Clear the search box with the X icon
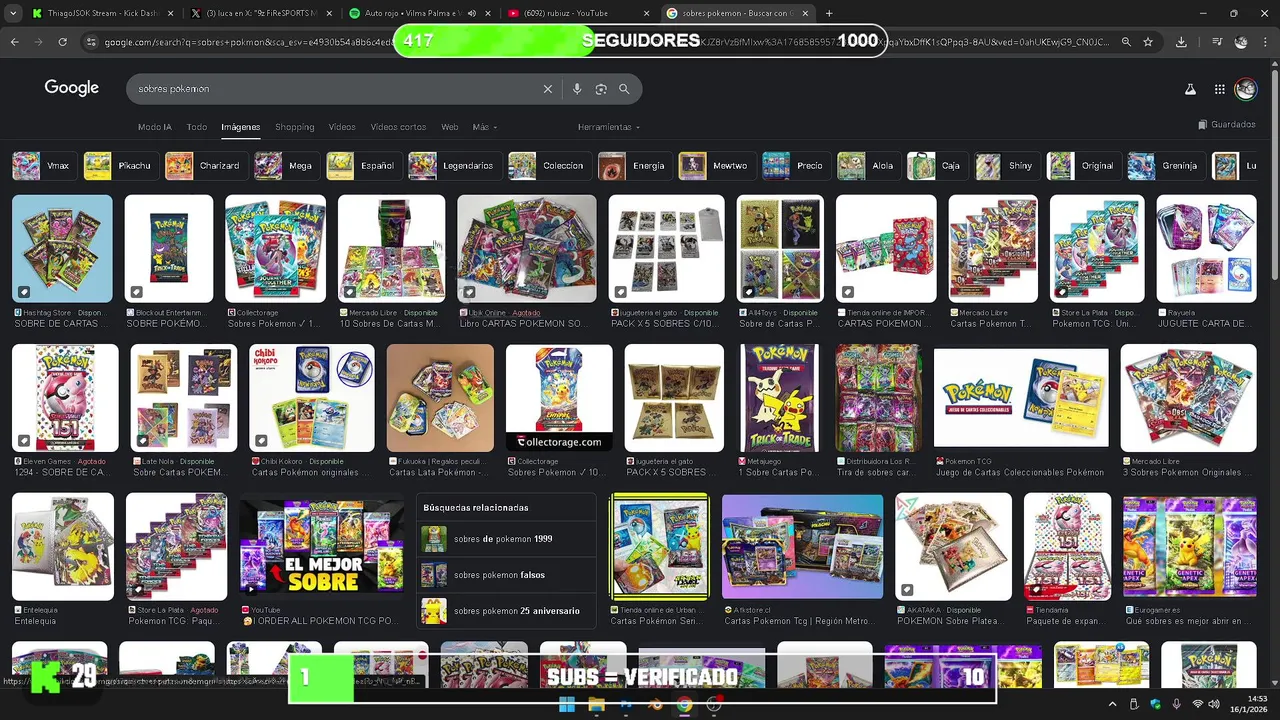Viewport: 1280px width, 720px height. [x=548, y=89]
